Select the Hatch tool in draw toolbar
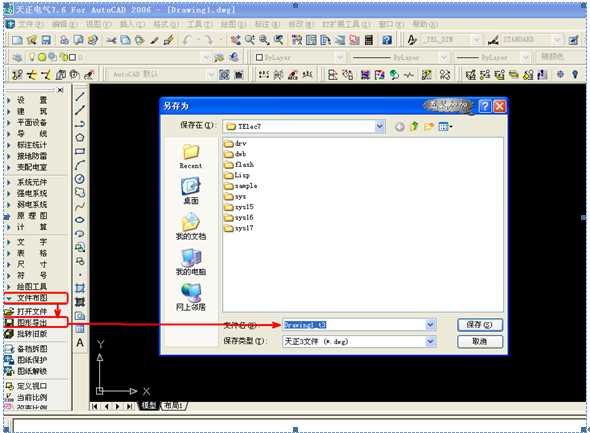Screen dimensions: 590x433 tap(80, 302)
